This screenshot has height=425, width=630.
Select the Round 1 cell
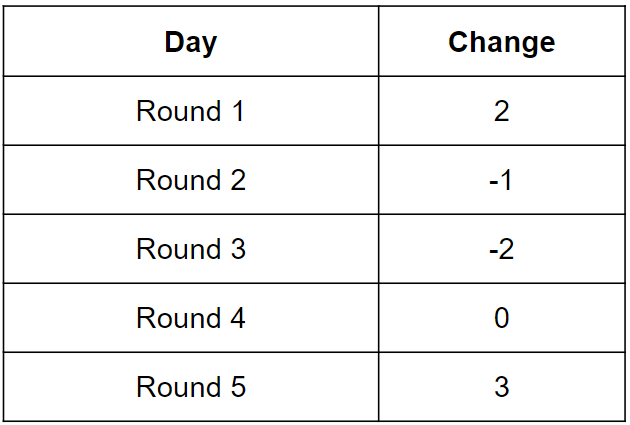click(190, 111)
